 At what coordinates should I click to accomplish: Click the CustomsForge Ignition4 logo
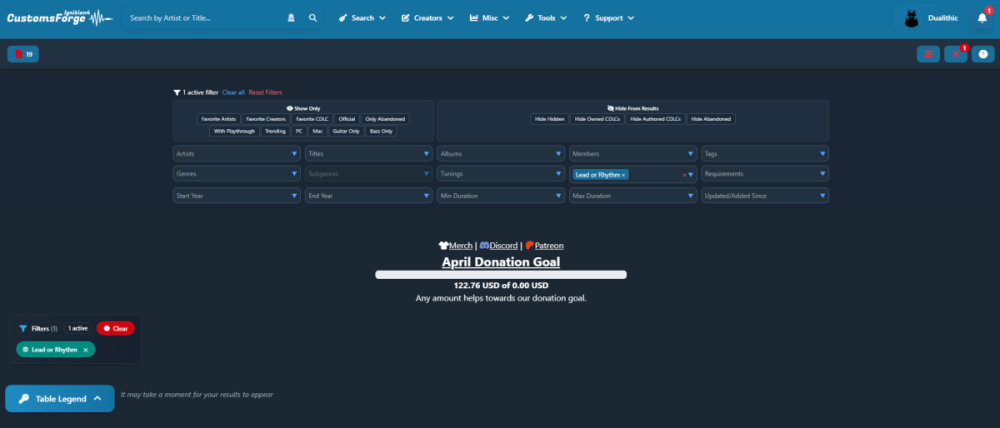click(60, 18)
